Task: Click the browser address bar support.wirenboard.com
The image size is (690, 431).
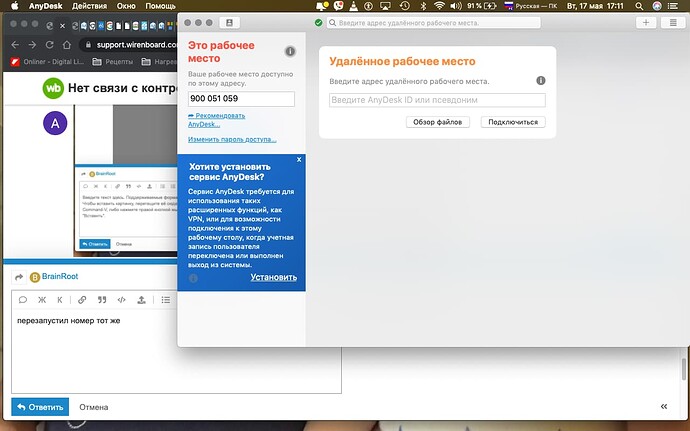Action: (x=137, y=45)
